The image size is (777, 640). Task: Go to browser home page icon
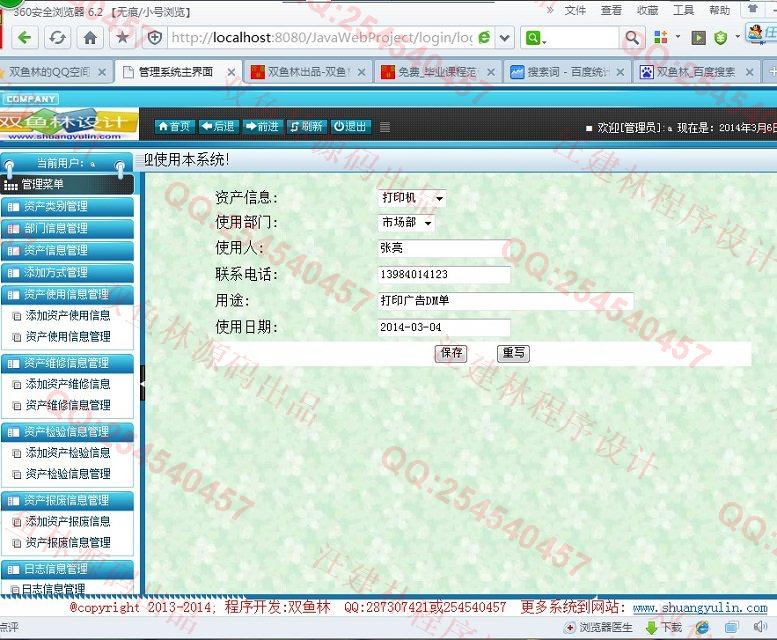point(90,38)
